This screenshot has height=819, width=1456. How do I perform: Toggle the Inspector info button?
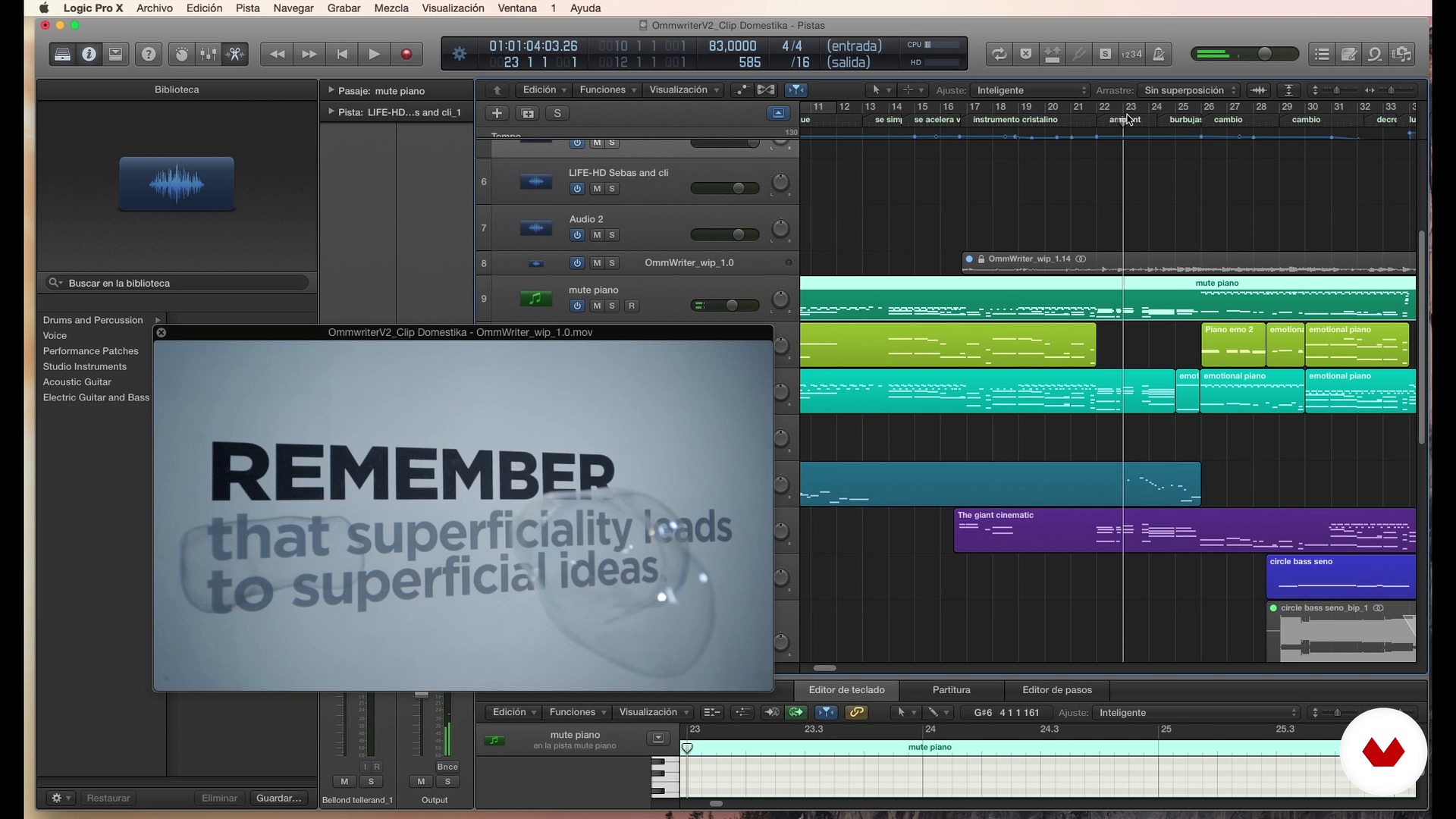tap(89, 54)
